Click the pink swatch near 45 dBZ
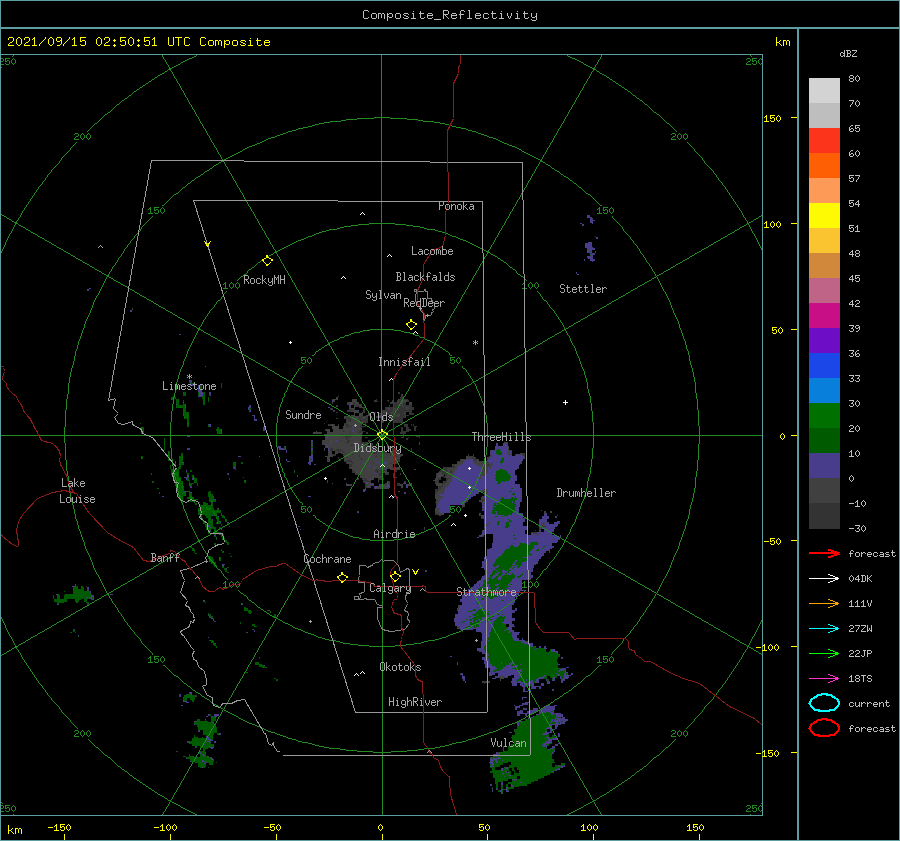 pyautogui.click(x=824, y=290)
